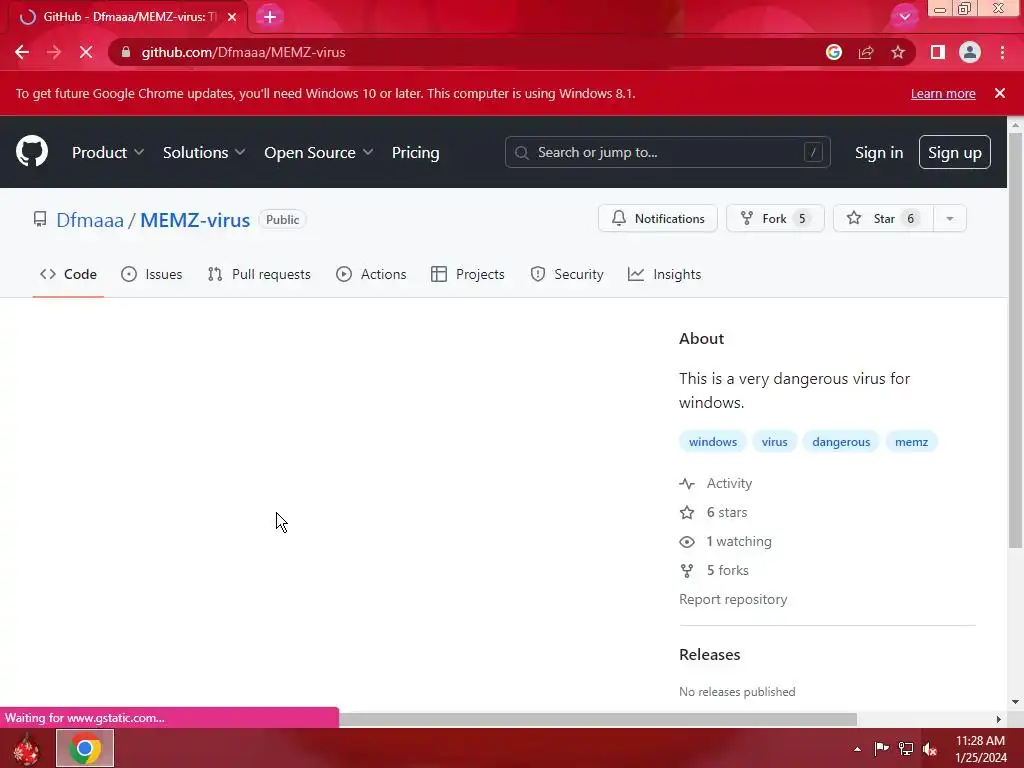
Task: Click Sign in
Action: tap(879, 152)
